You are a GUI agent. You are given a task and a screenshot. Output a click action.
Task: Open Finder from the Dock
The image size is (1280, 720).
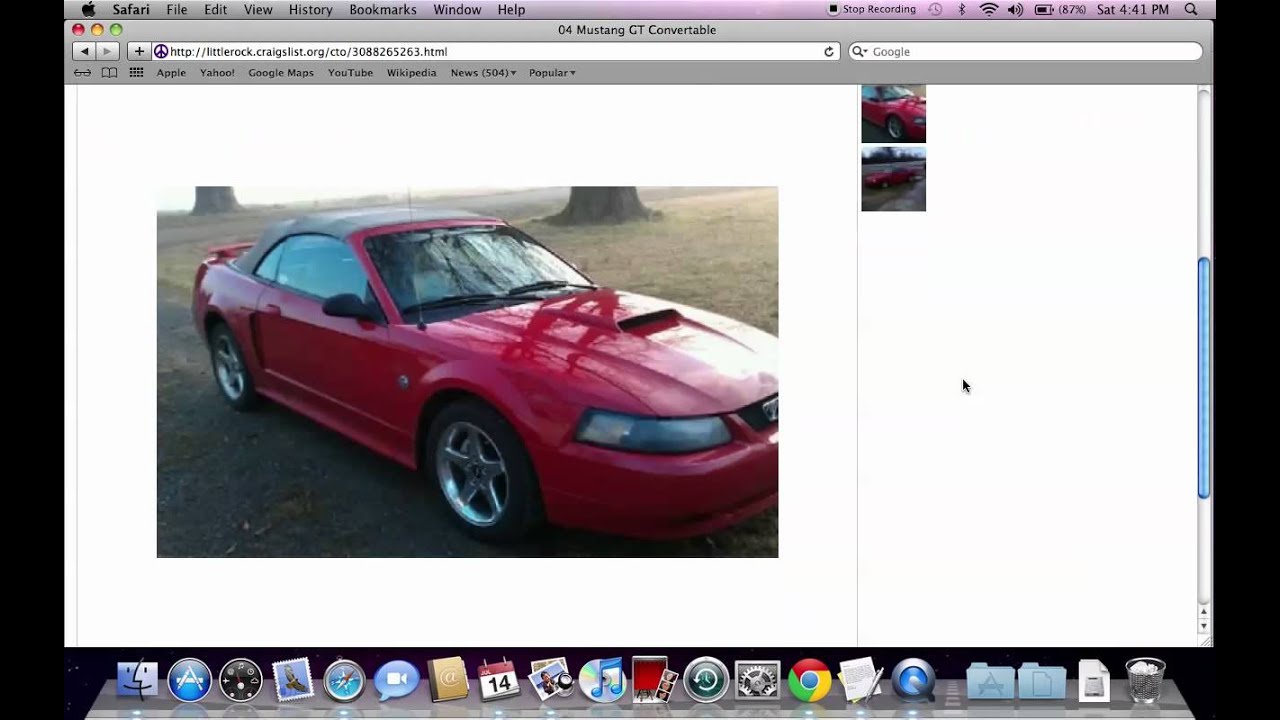coord(137,681)
